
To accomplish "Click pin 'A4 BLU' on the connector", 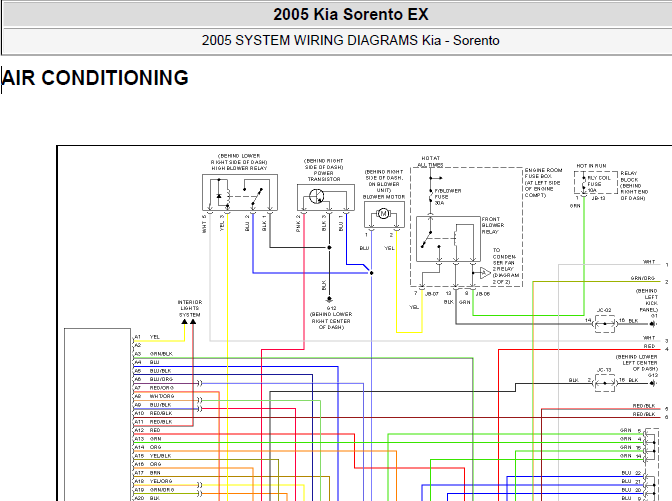I will (147, 363).
